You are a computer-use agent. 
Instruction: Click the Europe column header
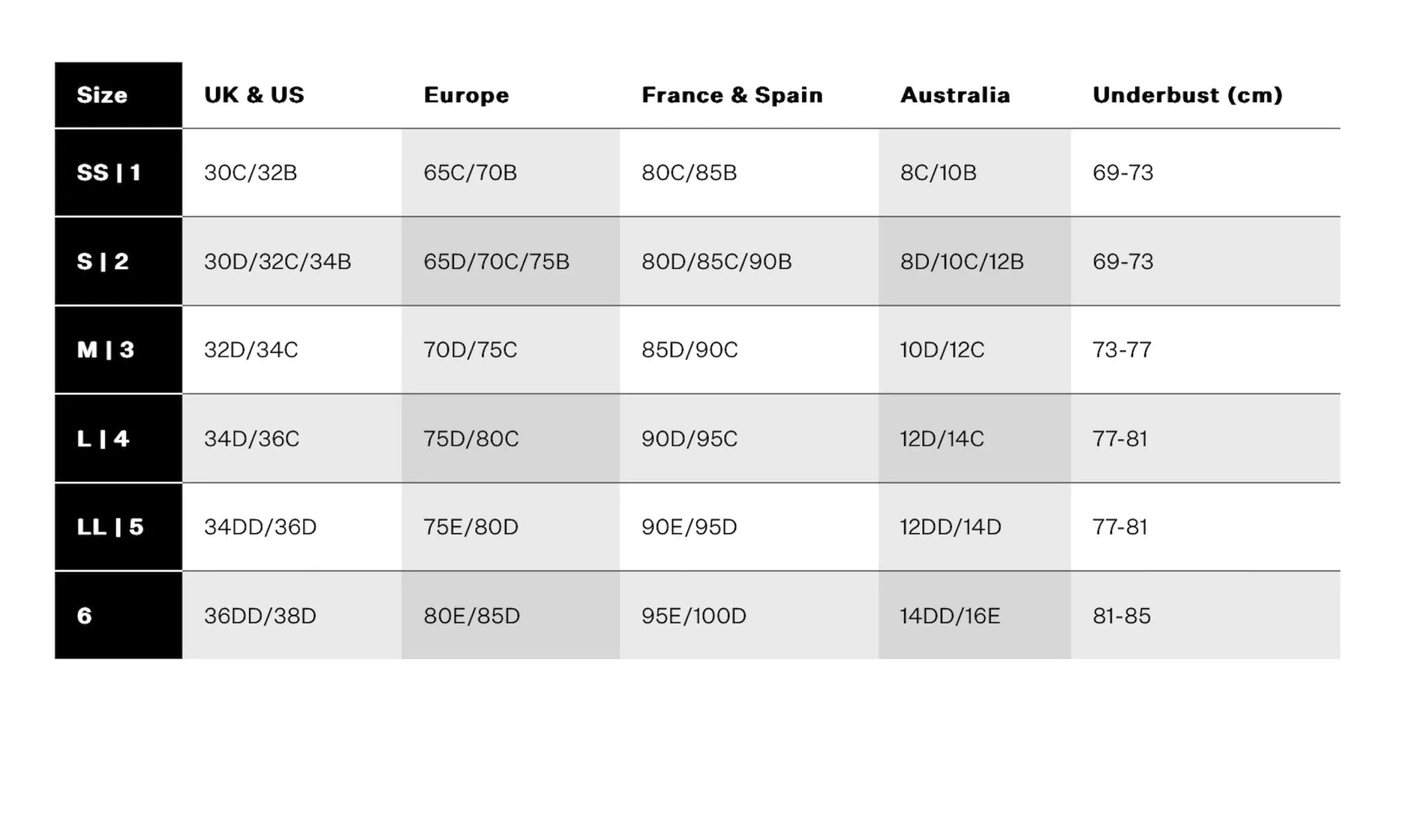pyautogui.click(x=466, y=95)
